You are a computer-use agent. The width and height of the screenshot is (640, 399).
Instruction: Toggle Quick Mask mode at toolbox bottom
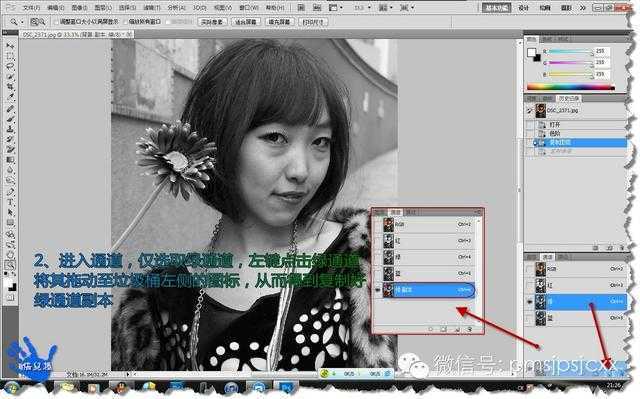coord(10,298)
